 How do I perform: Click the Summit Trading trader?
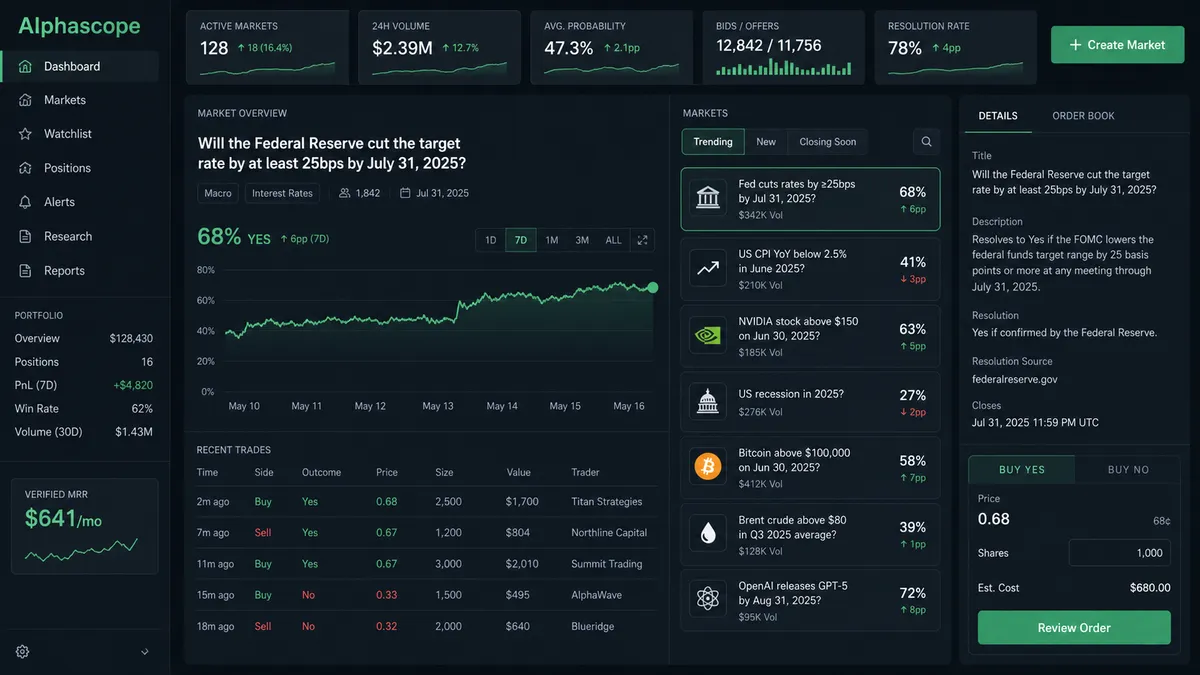tap(607, 564)
